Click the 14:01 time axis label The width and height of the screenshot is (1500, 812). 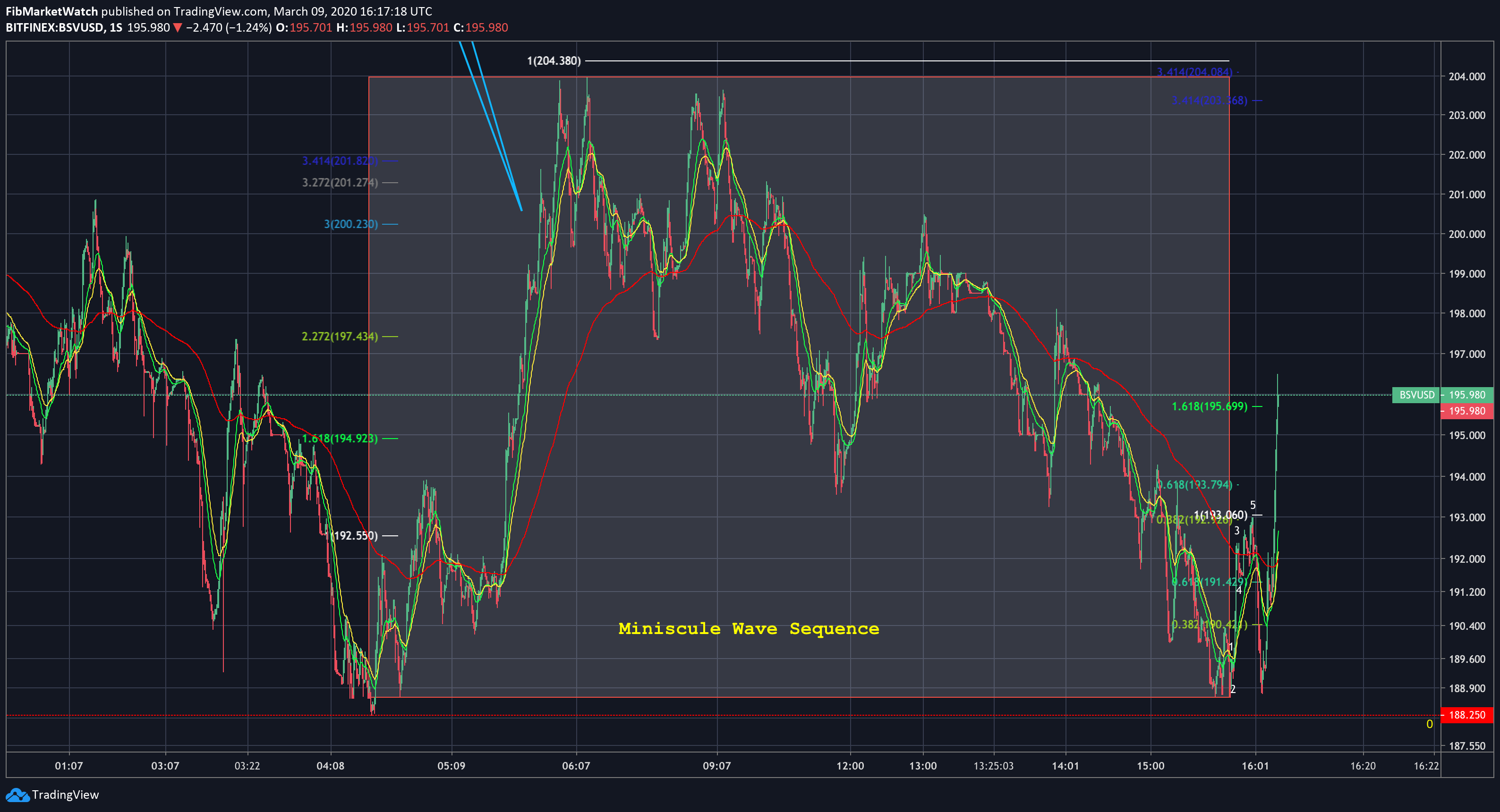pos(1065,765)
